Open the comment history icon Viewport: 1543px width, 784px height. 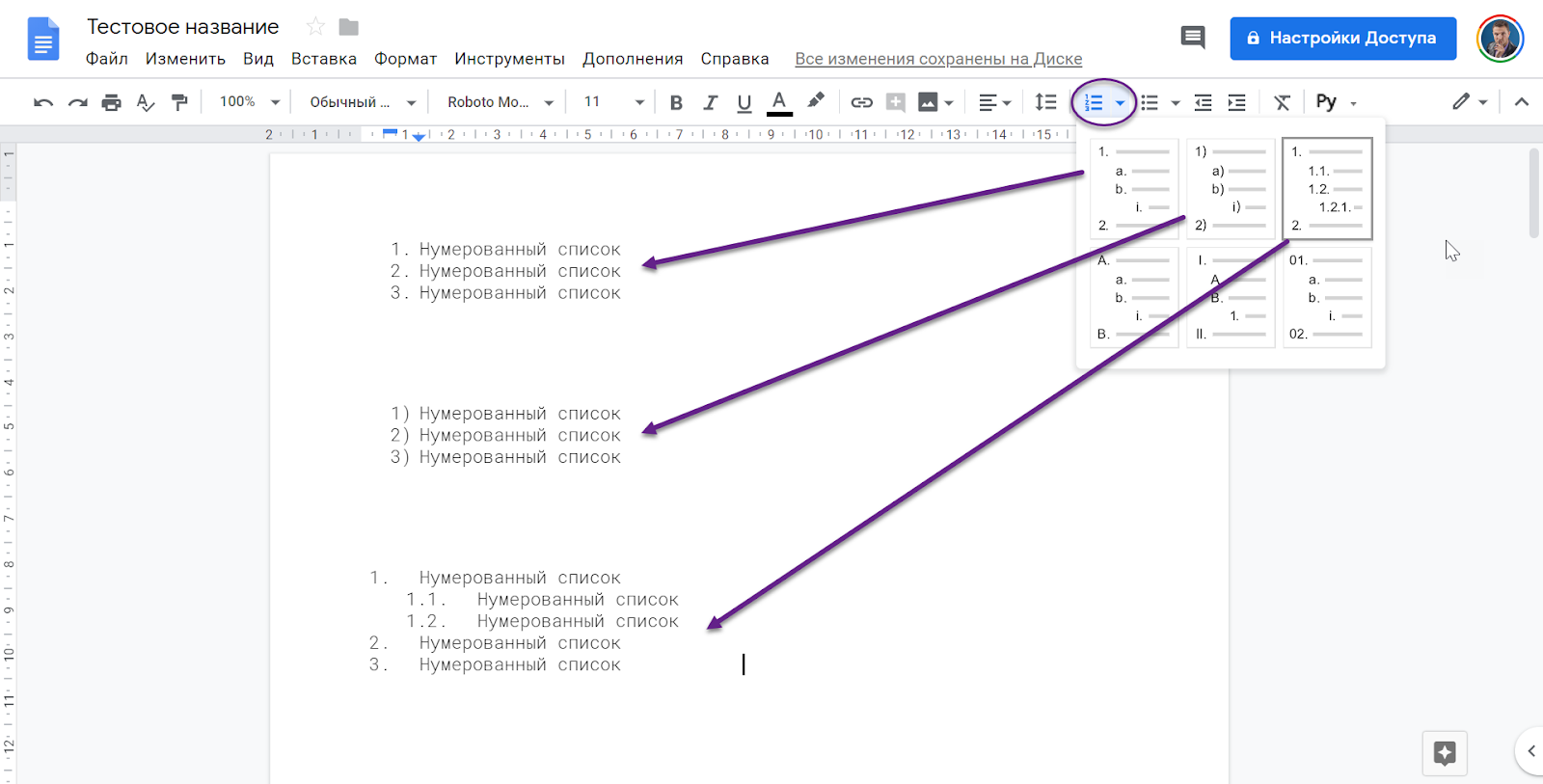pyautogui.click(x=1193, y=38)
